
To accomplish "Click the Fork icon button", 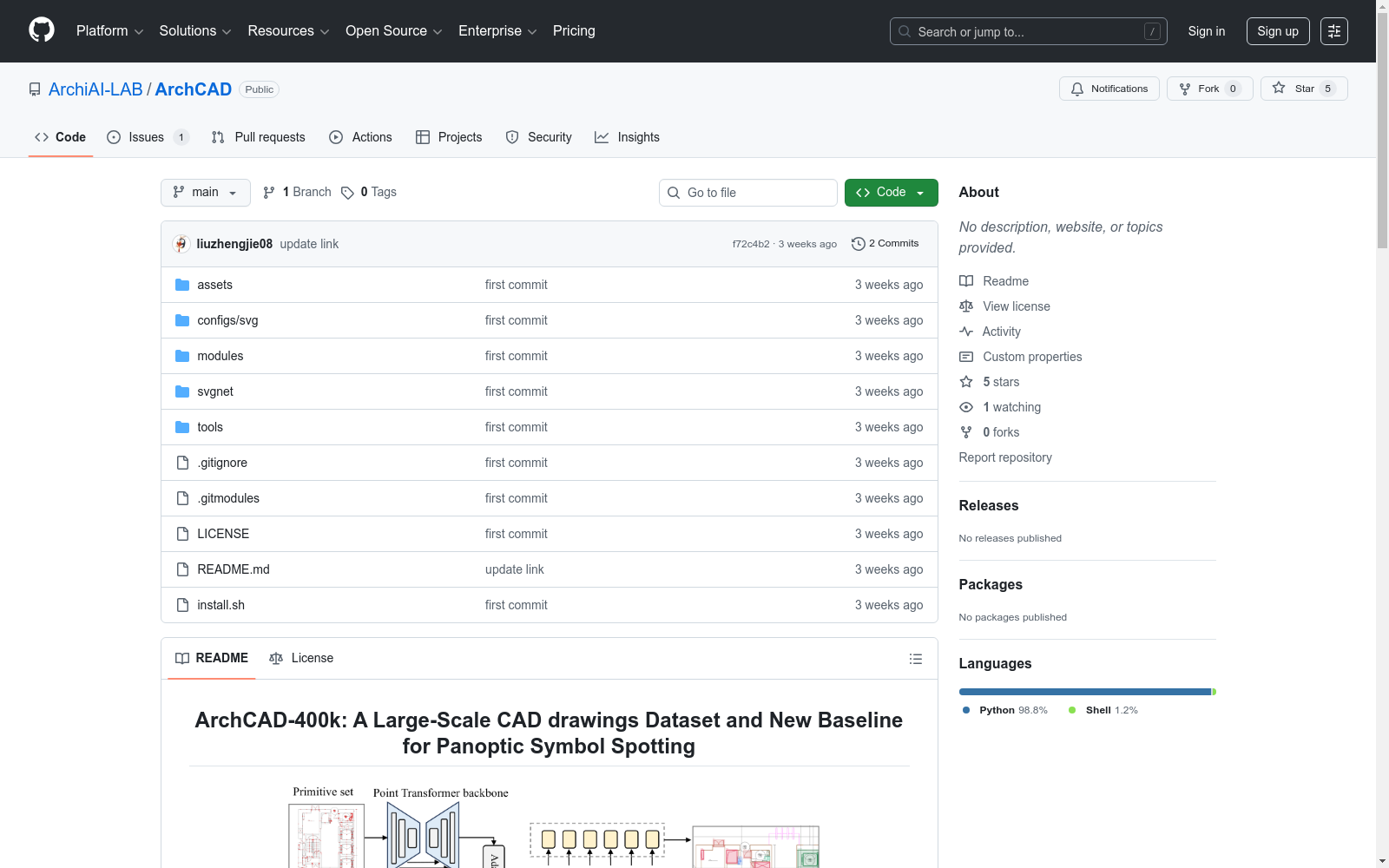I will point(1185,89).
